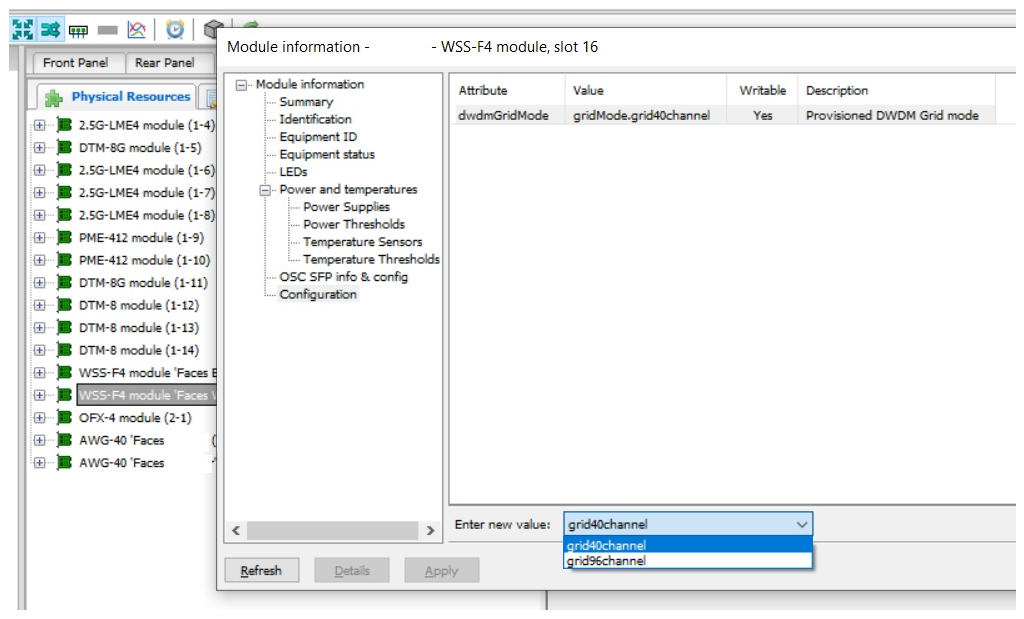Click the Apply button
Image resolution: width=1024 pixels, height=619 pixels.
(441, 571)
